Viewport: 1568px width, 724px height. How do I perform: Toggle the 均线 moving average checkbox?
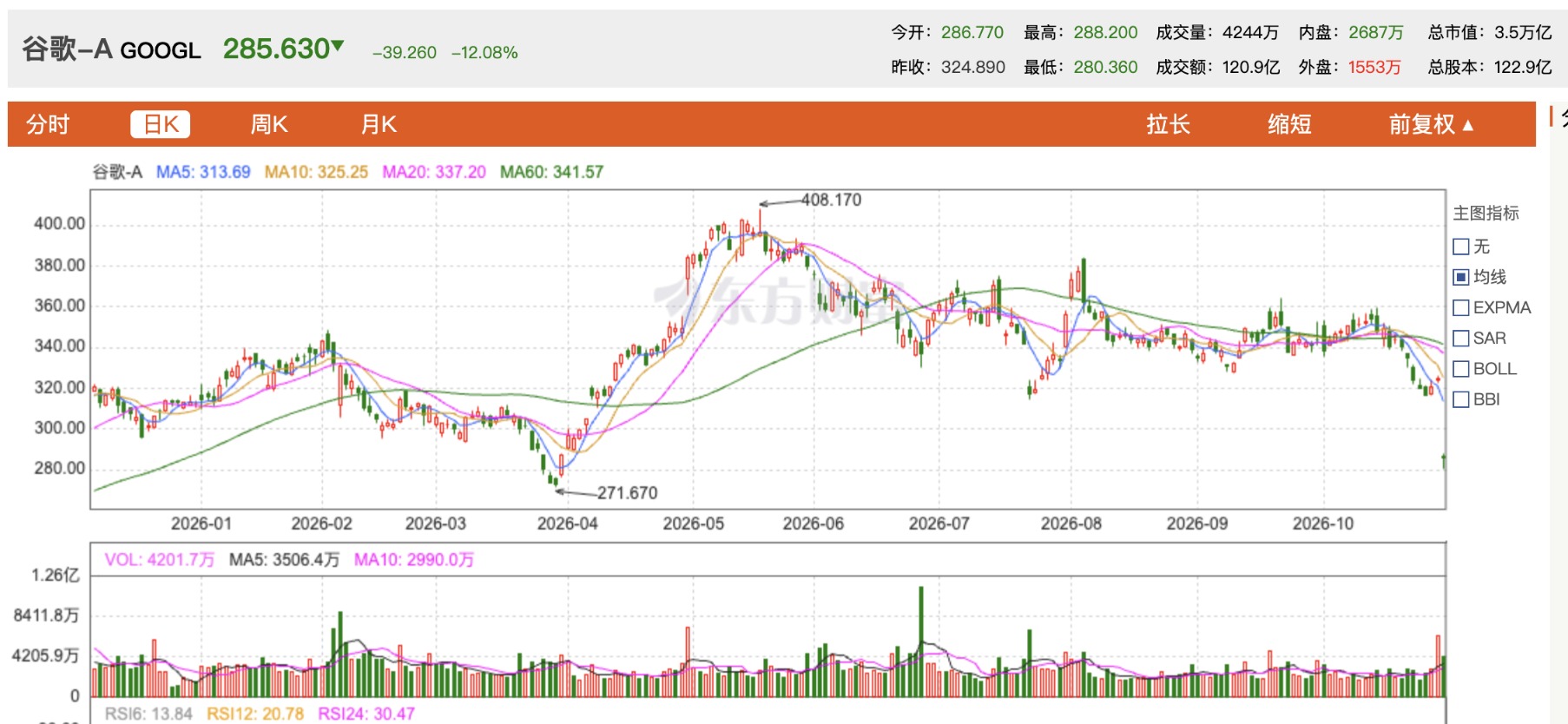(x=1461, y=277)
